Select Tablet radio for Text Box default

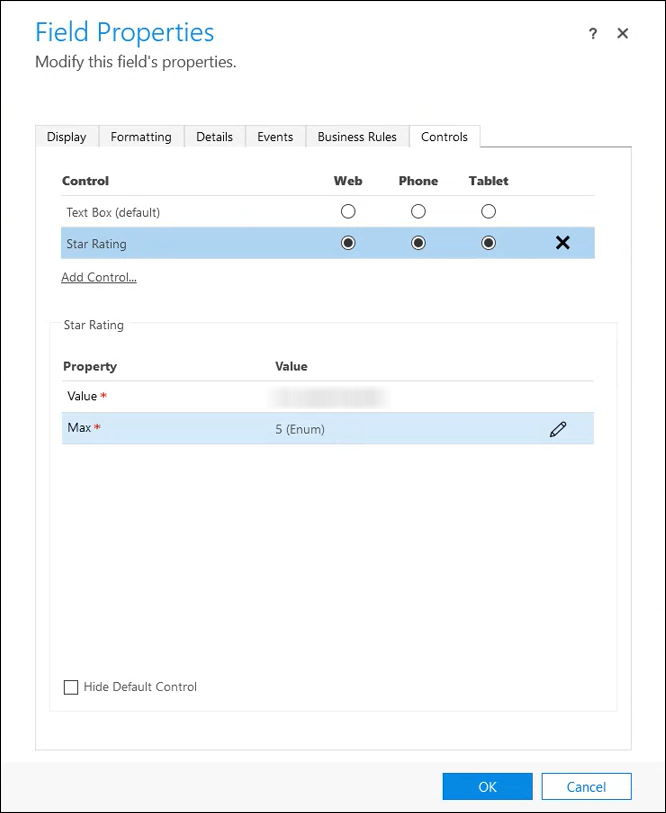pyautogui.click(x=488, y=212)
